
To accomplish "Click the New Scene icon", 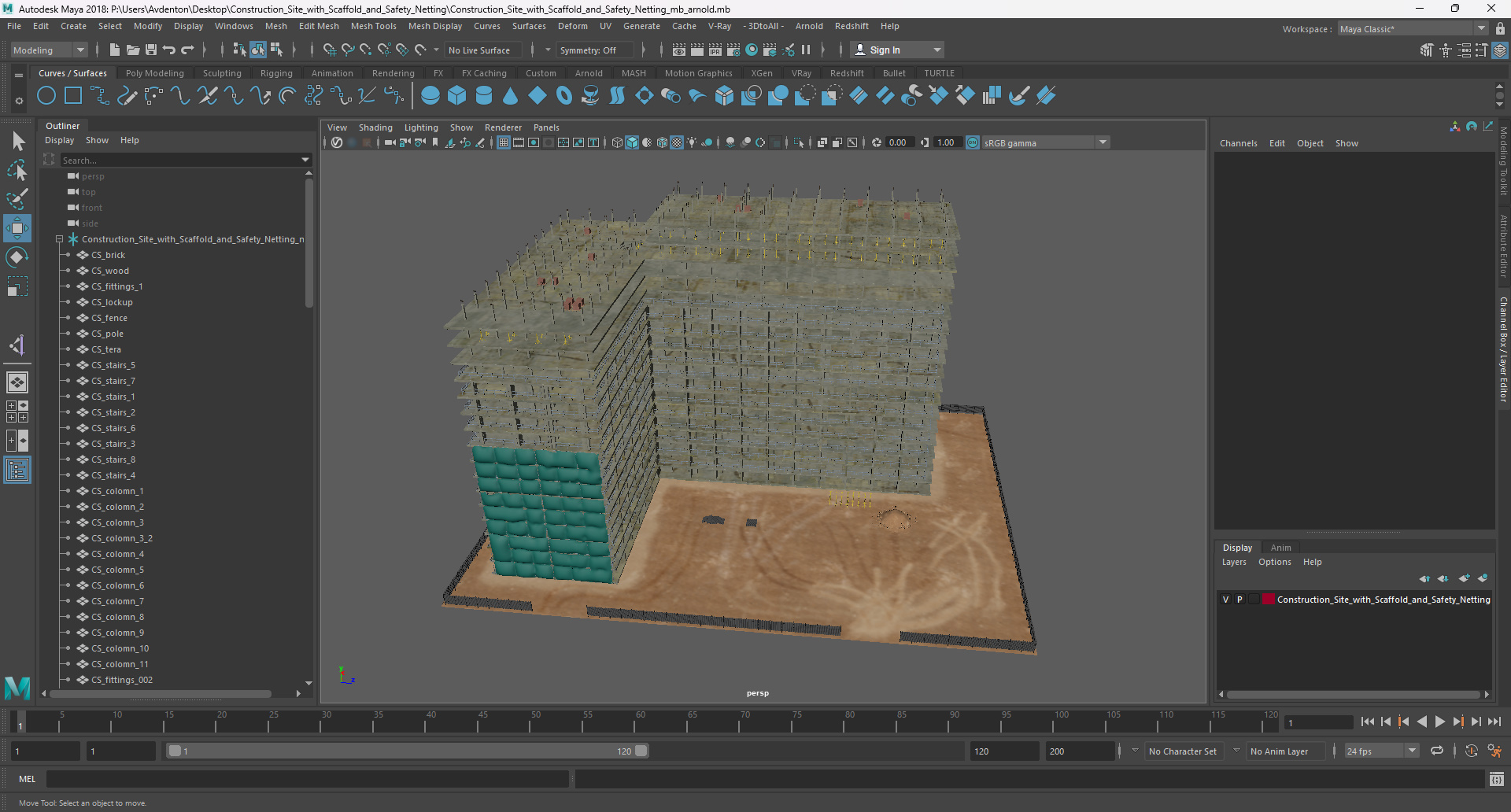I will tap(115, 50).
